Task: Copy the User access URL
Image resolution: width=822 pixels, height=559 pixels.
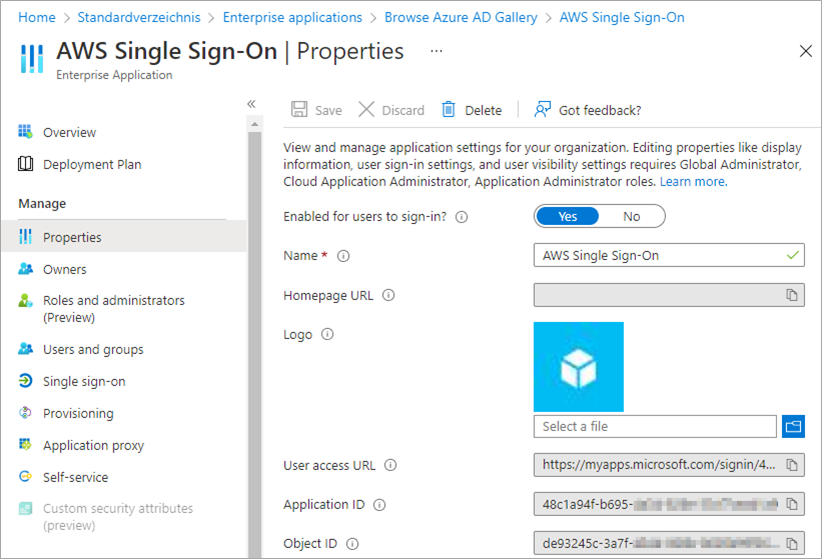Action: (791, 465)
